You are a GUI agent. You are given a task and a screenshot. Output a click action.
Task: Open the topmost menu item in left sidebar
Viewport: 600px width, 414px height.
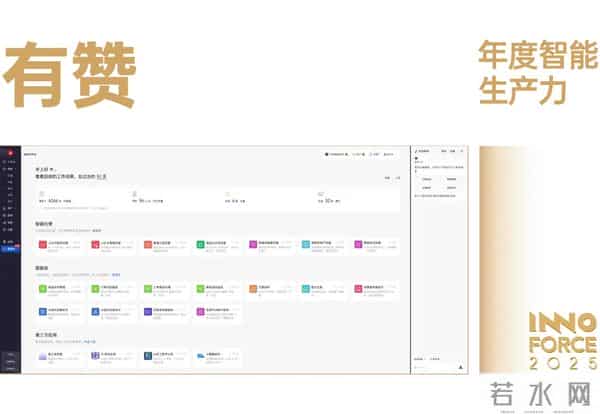[10, 161]
